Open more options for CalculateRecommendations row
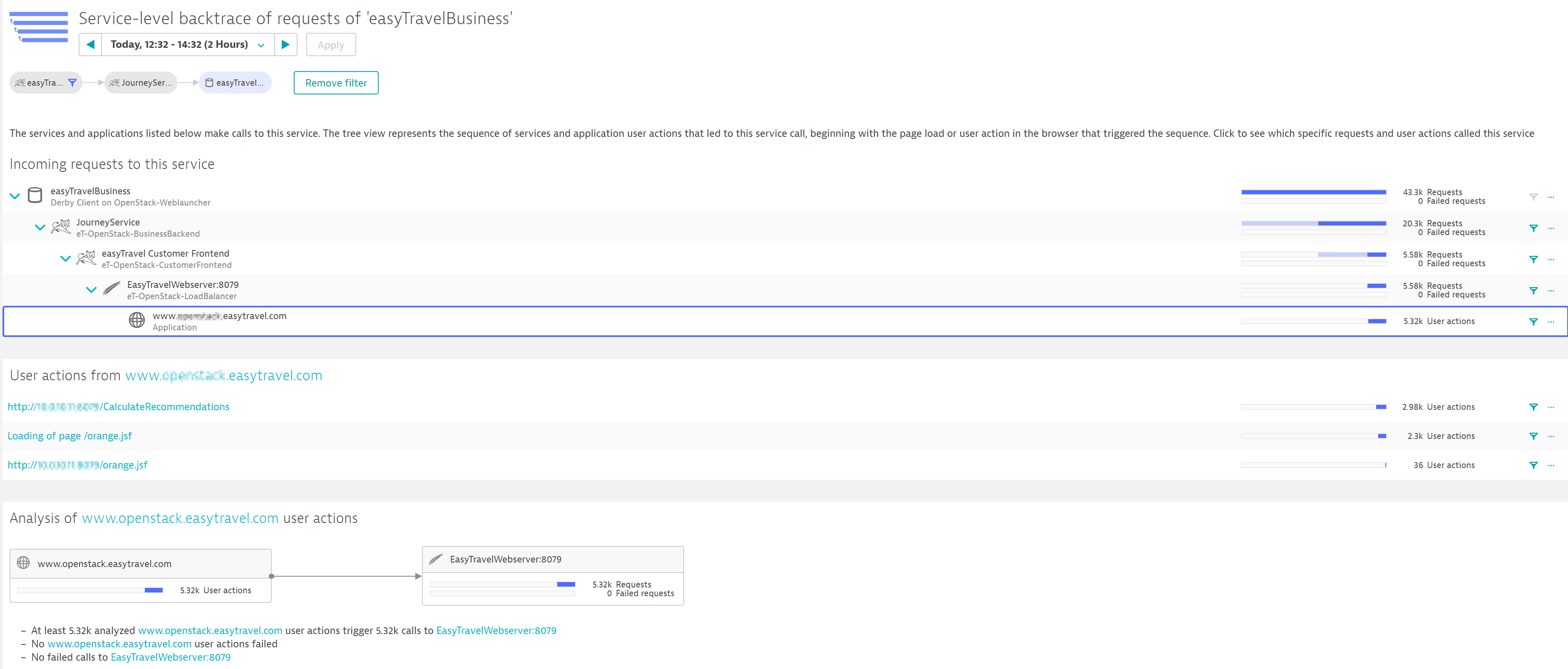Screen dimensions: 1568x669 (1551, 407)
